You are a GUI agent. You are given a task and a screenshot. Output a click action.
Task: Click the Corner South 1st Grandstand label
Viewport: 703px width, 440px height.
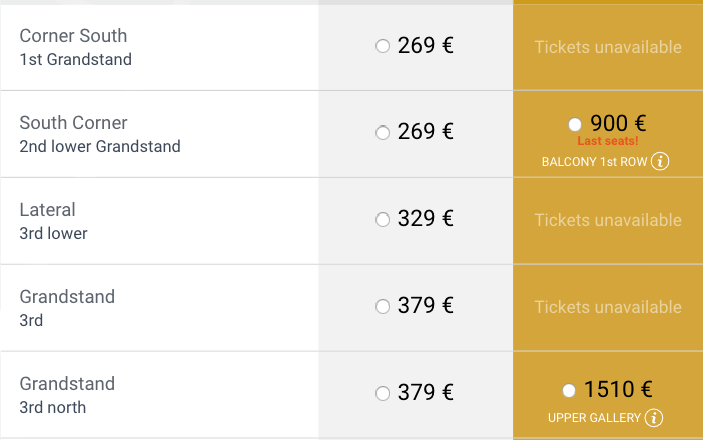75,47
